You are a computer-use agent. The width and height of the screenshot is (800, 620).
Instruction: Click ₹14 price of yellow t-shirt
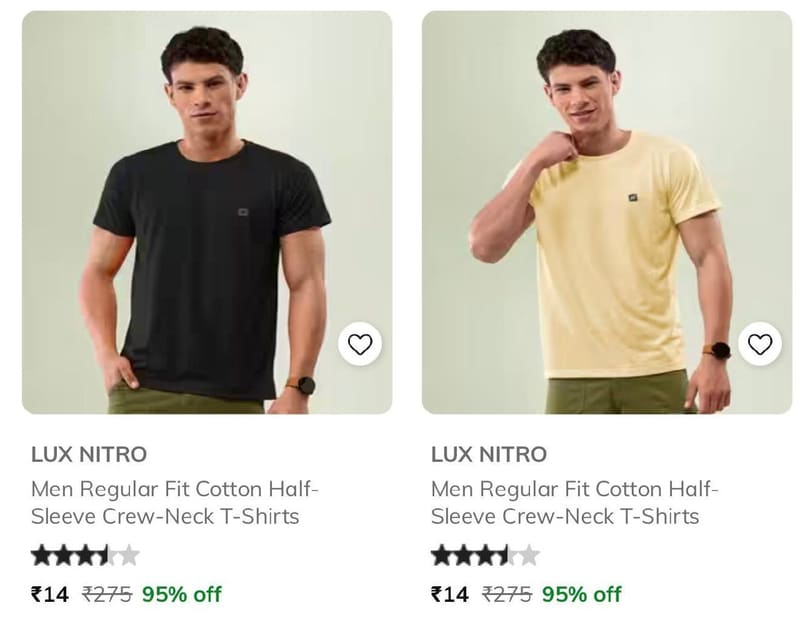449,594
